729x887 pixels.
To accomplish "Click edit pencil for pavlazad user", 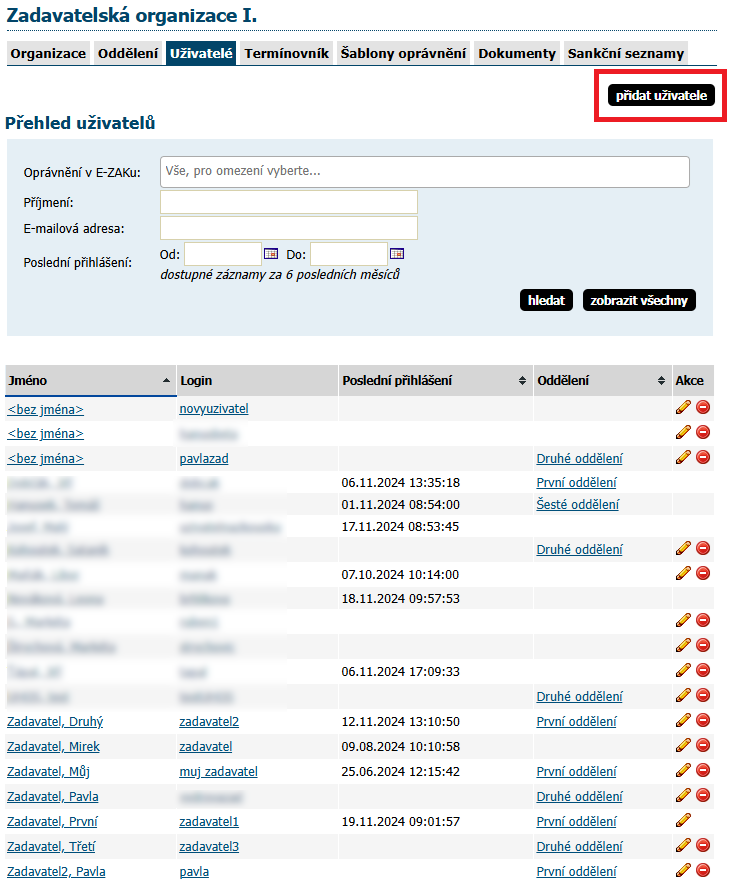I will click(x=683, y=457).
